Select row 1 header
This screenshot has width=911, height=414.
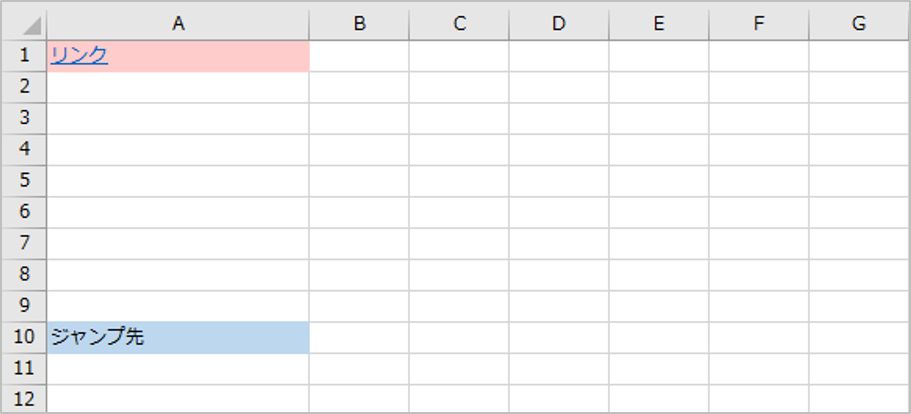(x=24, y=56)
